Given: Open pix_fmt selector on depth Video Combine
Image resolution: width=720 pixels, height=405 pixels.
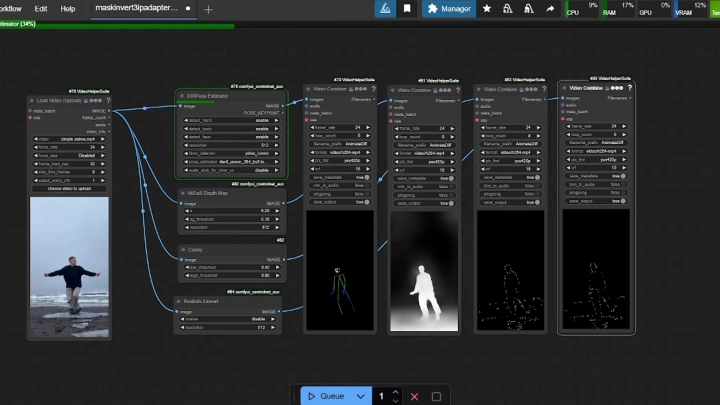Looking at the screenshot, I should click(x=424, y=162).
